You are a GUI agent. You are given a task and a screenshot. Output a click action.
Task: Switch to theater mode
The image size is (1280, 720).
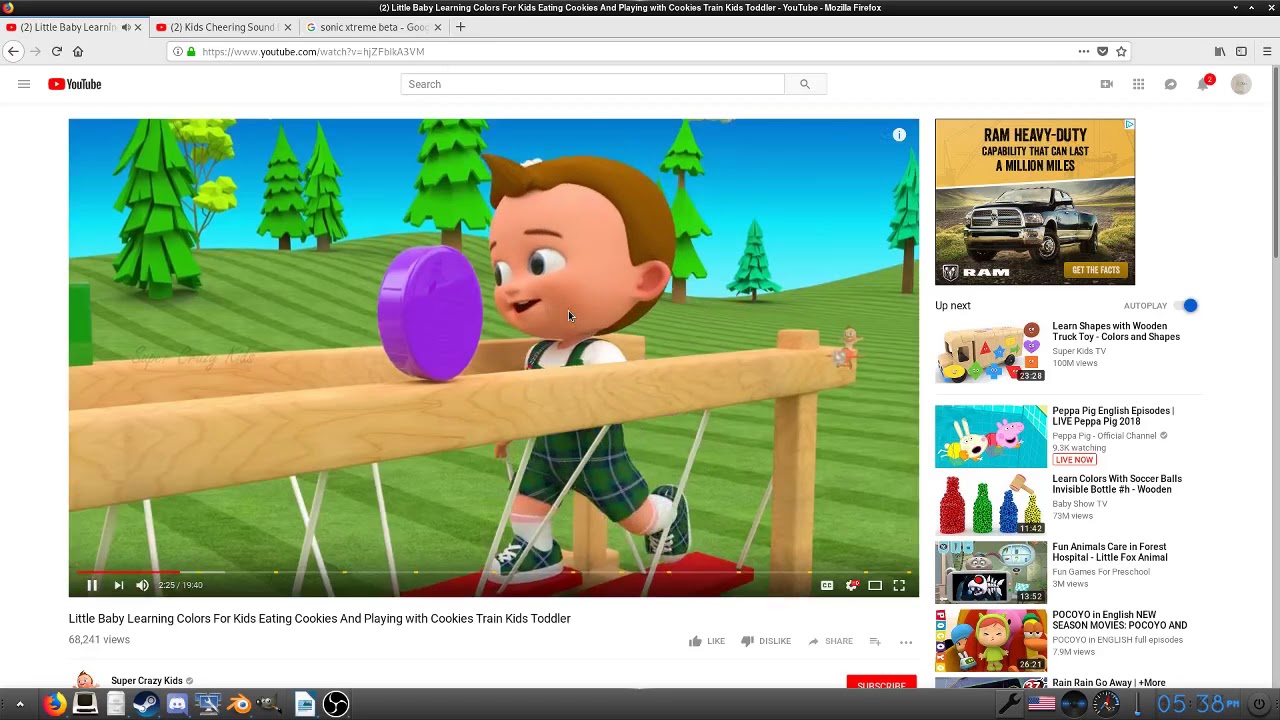(875, 585)
